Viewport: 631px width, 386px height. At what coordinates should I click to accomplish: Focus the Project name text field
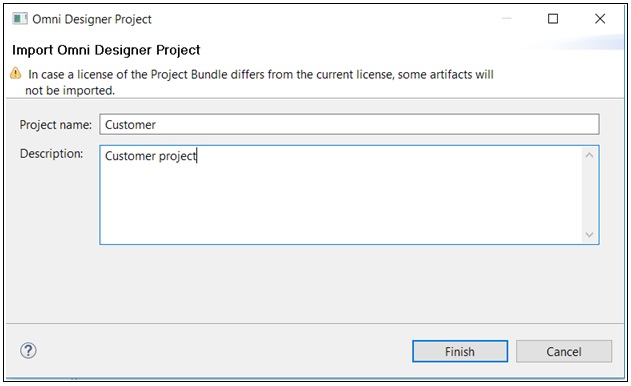point(349,124)
